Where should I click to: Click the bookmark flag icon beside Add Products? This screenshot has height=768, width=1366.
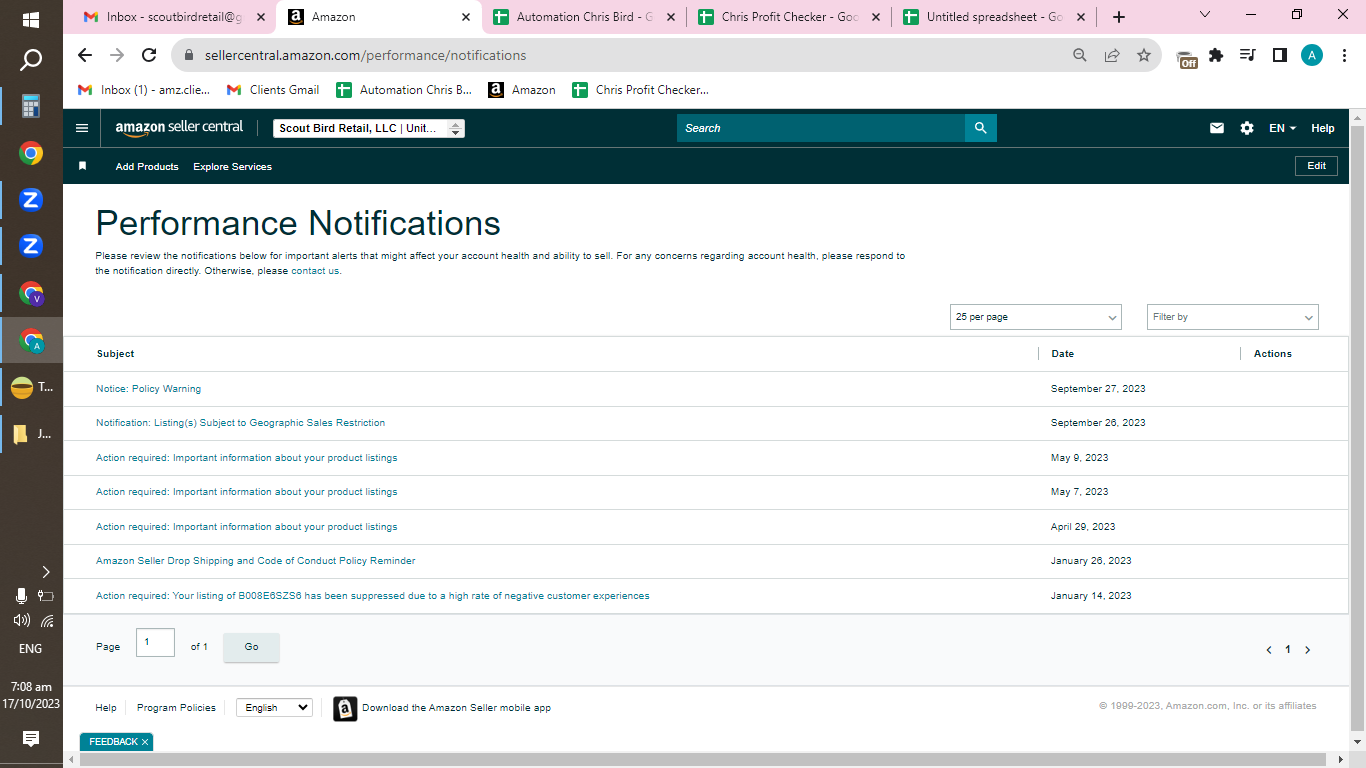(83, 166)
